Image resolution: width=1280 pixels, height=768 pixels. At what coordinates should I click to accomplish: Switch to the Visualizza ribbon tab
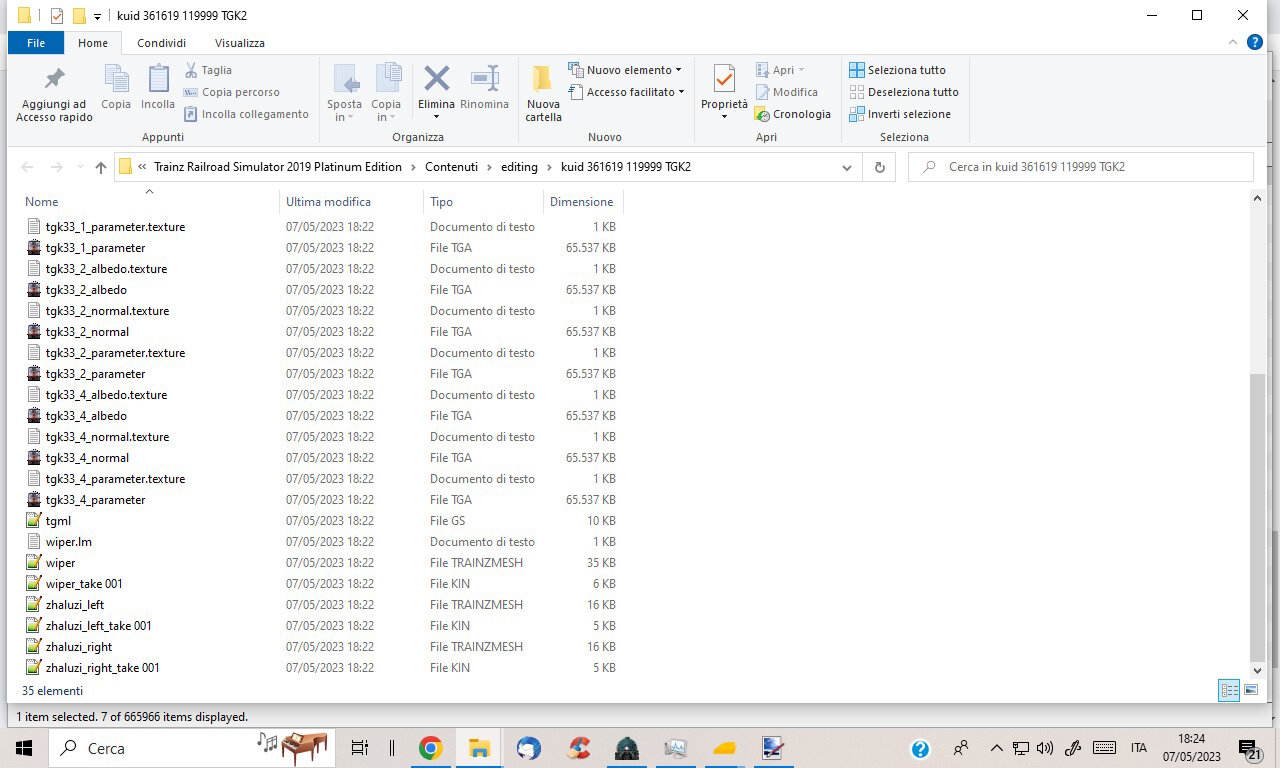tap(240, 43)
